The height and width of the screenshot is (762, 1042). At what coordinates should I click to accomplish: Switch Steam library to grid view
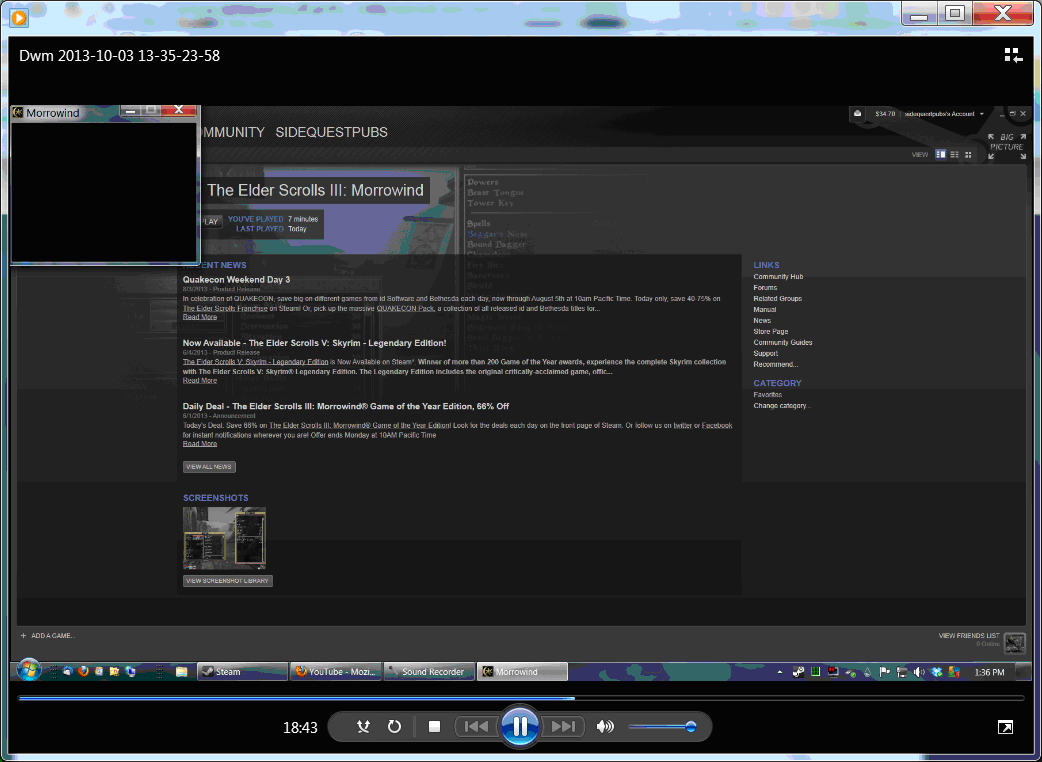(968, 155)
